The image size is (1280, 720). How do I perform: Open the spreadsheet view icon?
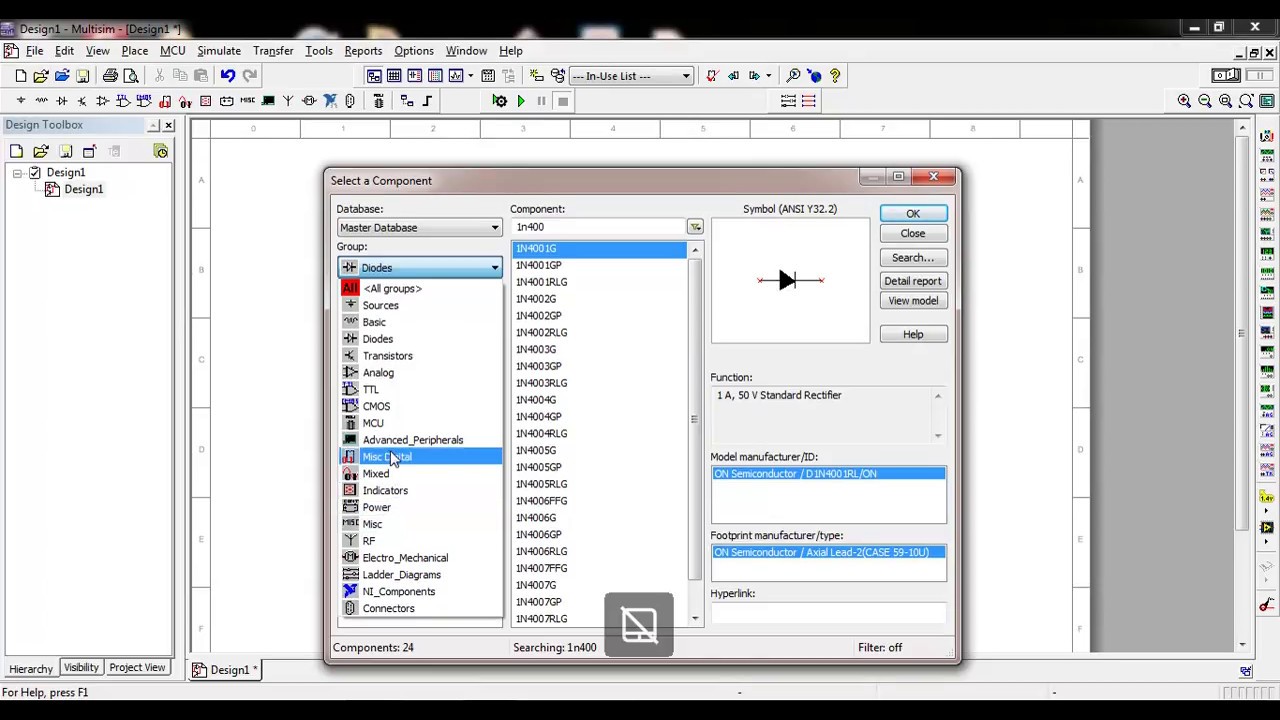click(x=394, y=76)
